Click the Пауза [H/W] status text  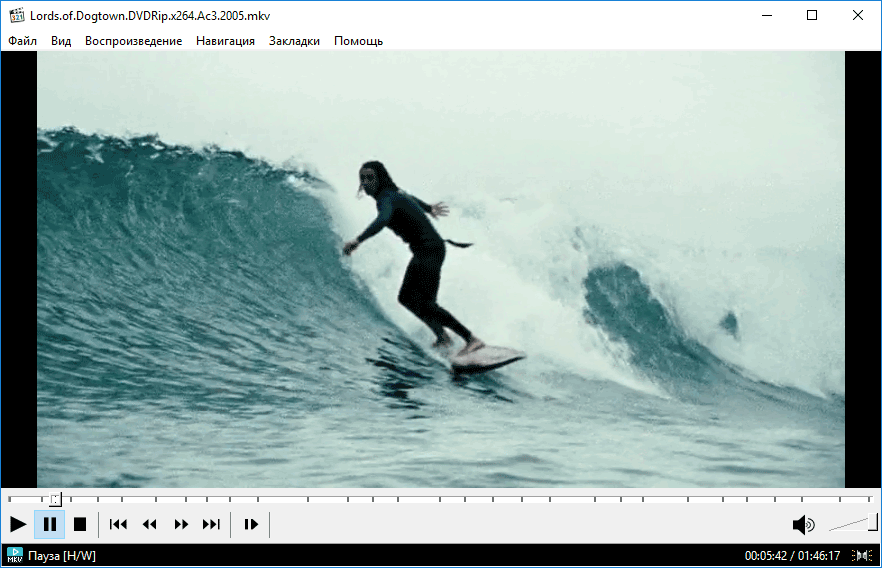(62, 556)
